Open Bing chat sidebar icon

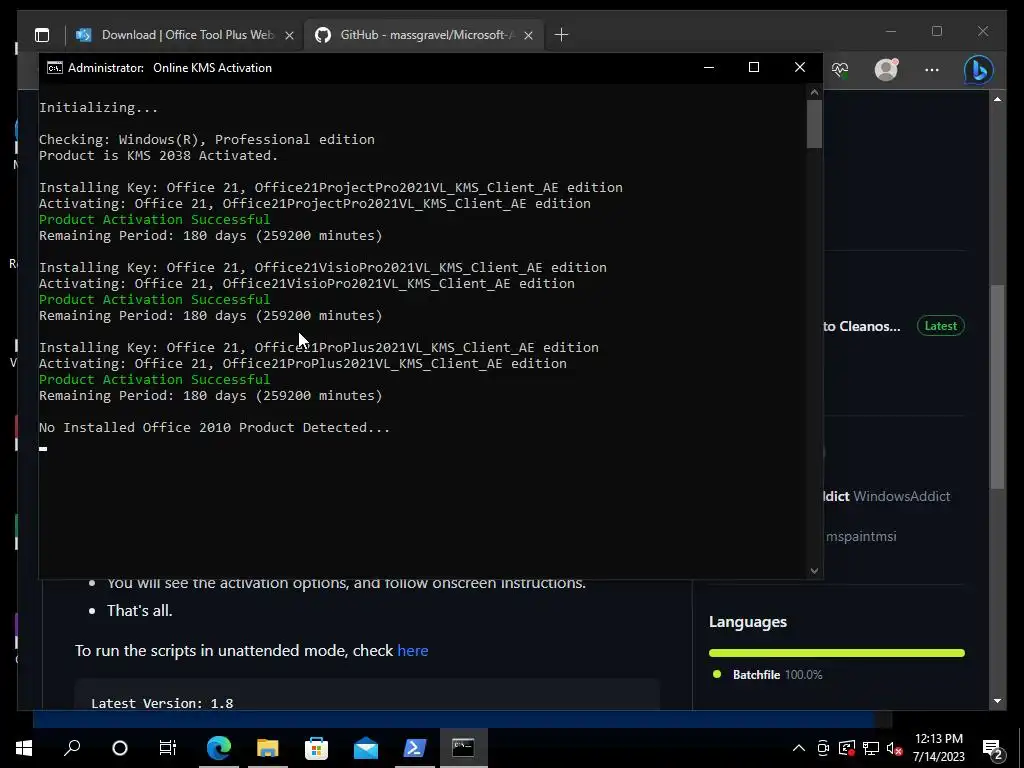pos(978,69)
